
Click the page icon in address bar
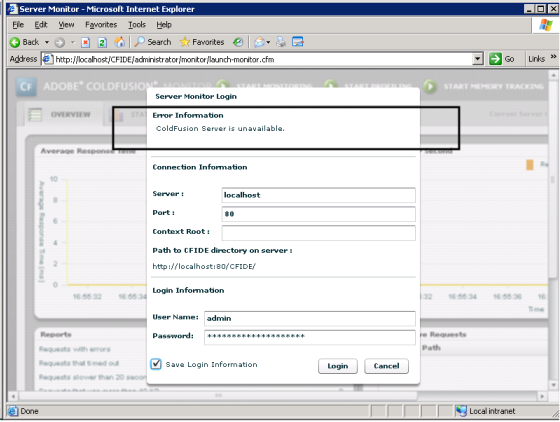48,59
